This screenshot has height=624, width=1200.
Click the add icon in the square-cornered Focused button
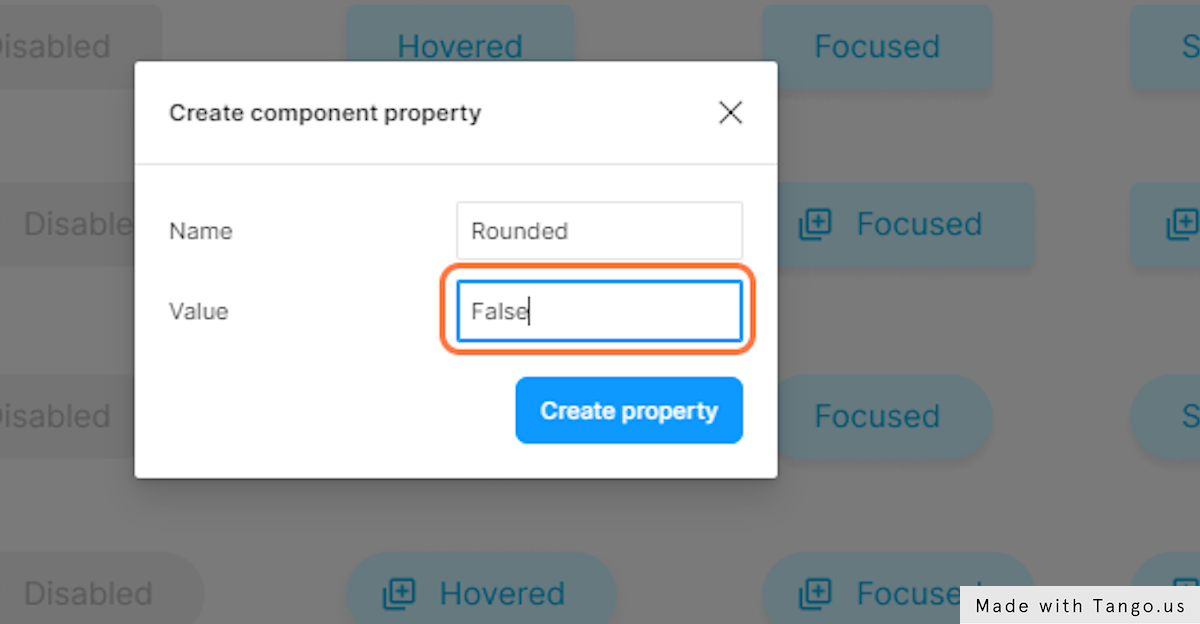pos(815,225)
